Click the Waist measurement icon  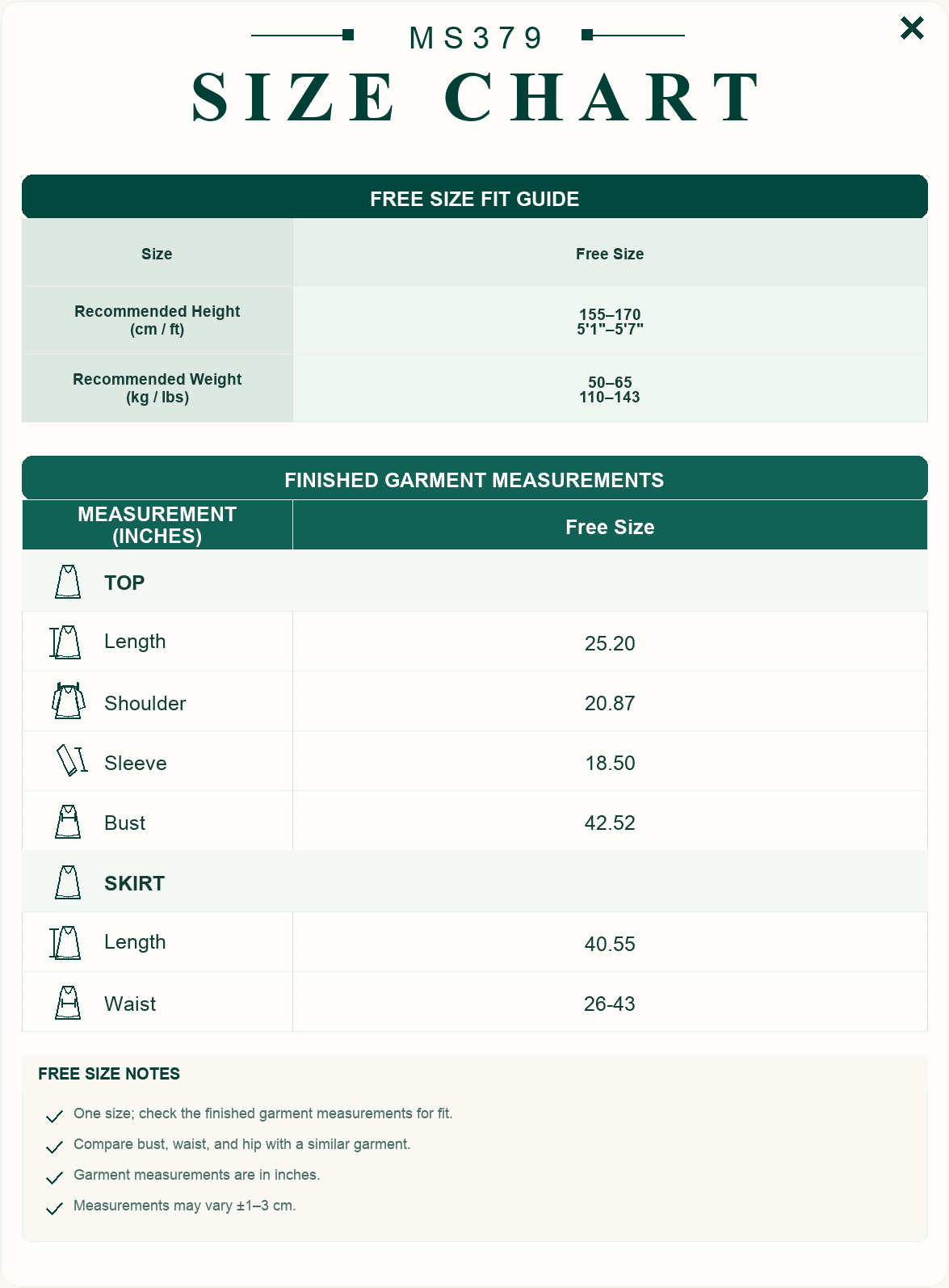point(68,1003)
